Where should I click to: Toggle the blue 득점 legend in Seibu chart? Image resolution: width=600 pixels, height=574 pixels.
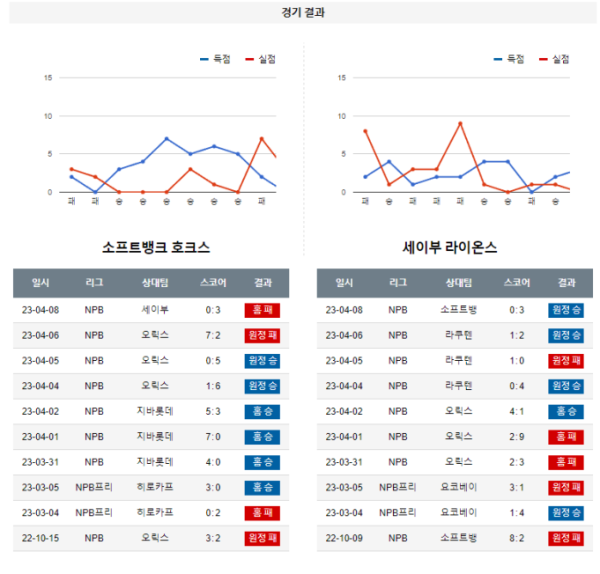coord(509,59)
